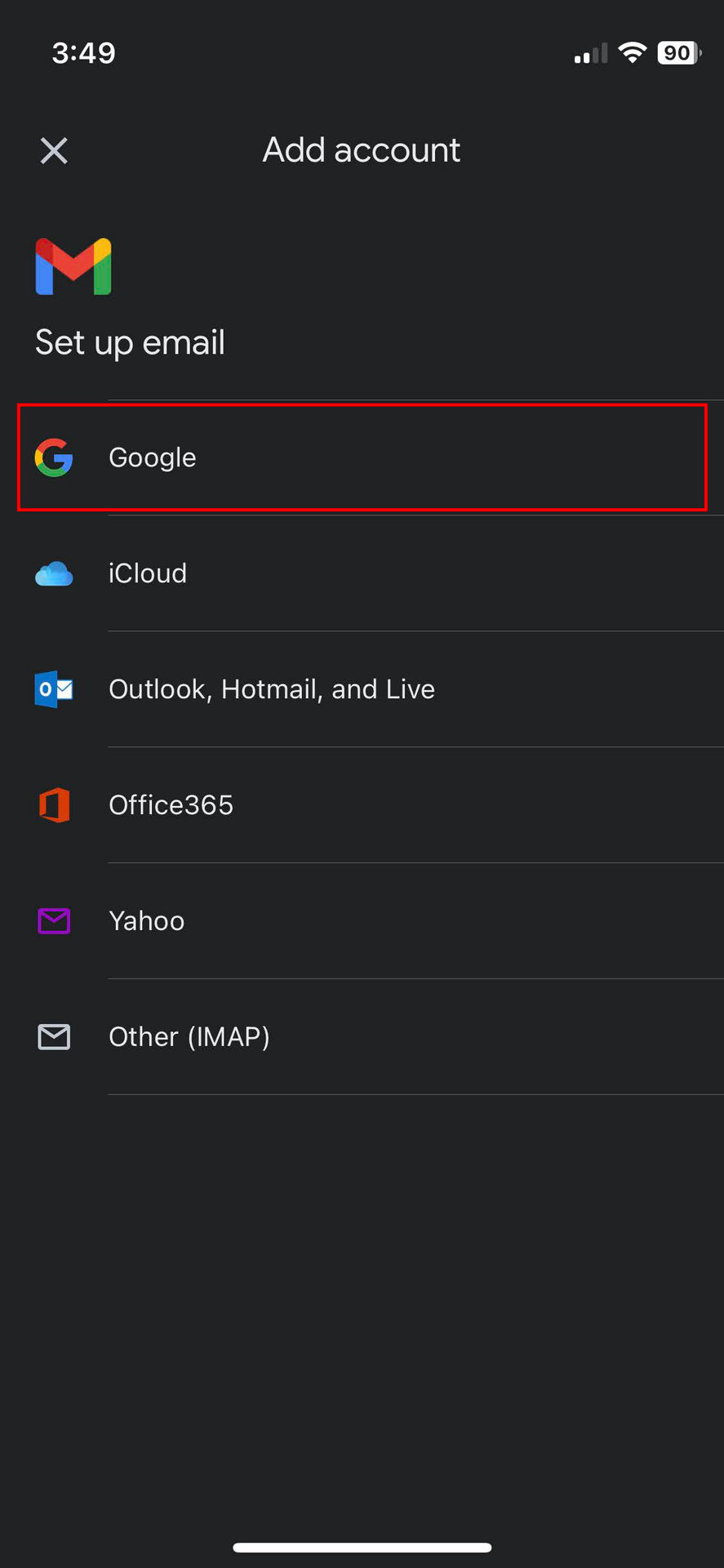The image size is (724, 1568).
Task: Pick "Outlook, Hotmail, and Live" text
Action: tap(272, 690)
